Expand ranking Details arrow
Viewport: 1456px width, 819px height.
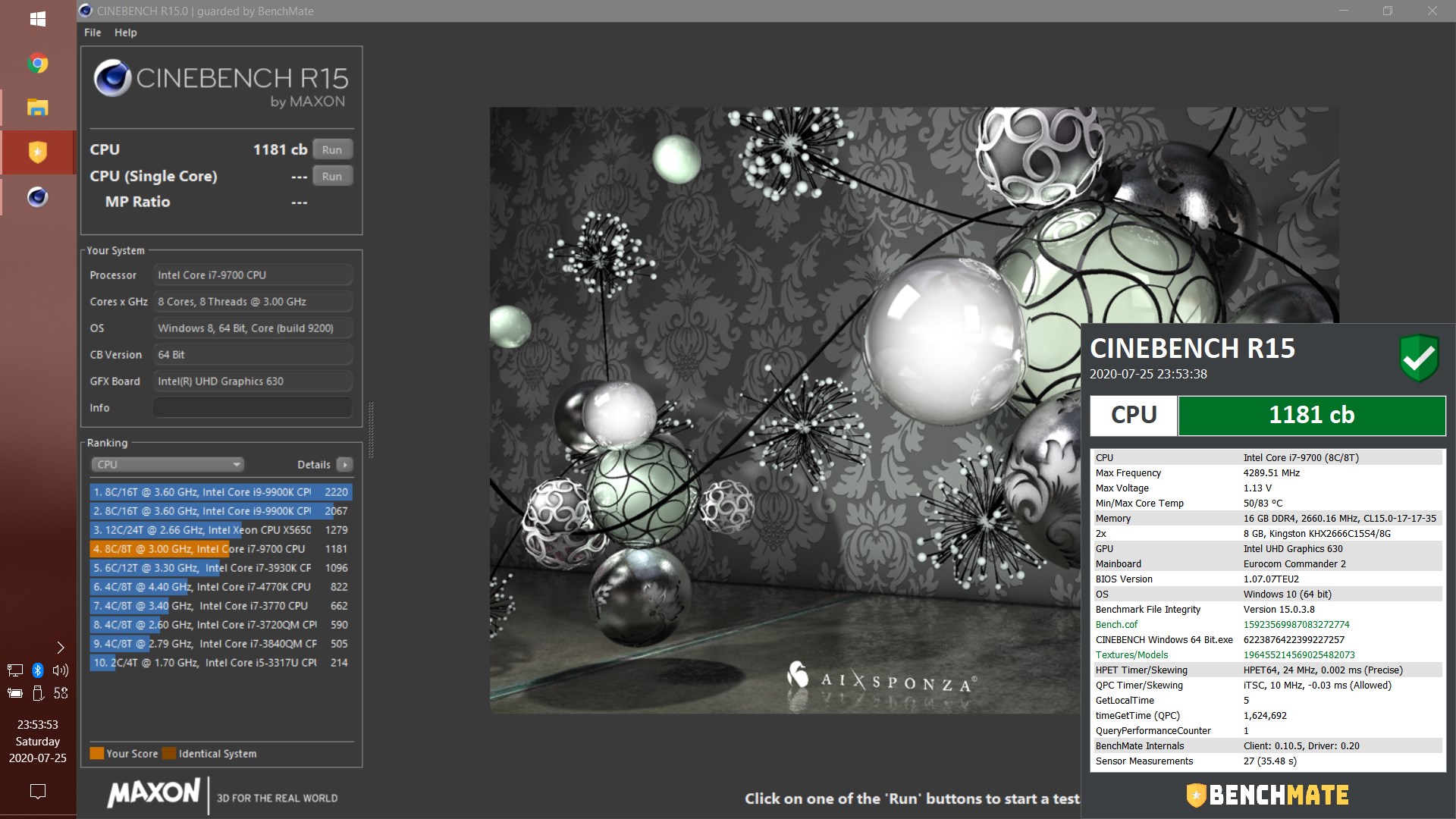pos(345,464)
